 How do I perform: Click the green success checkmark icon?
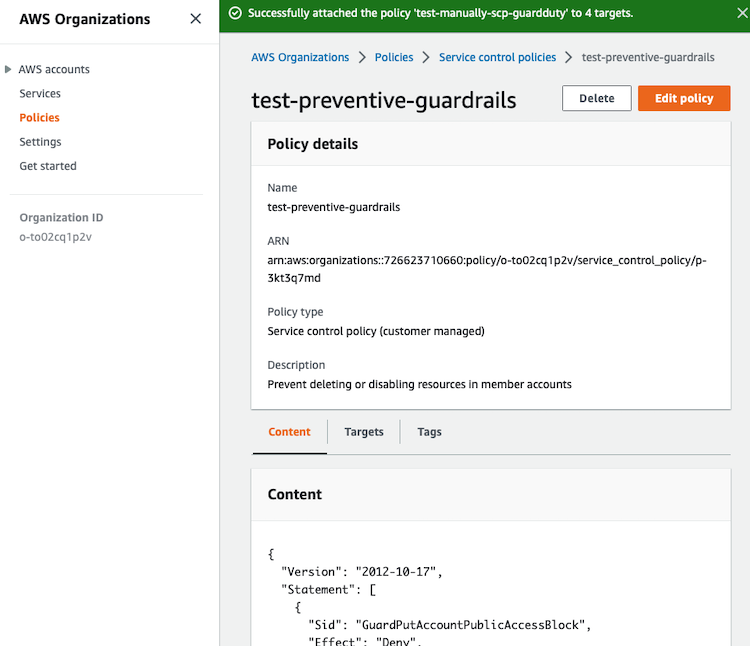pos(235,13)
